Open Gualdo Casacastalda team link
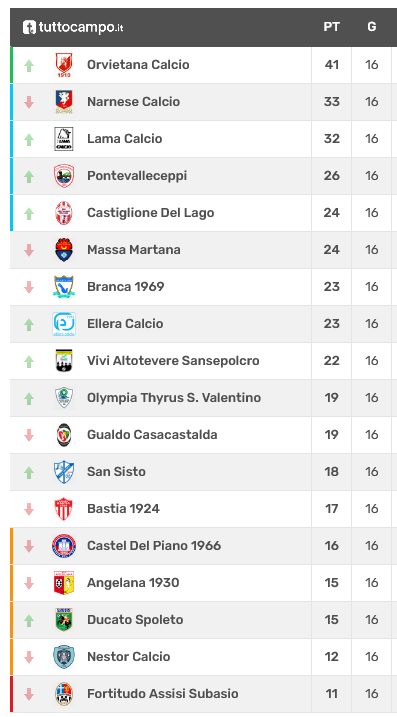 [152, 434]
